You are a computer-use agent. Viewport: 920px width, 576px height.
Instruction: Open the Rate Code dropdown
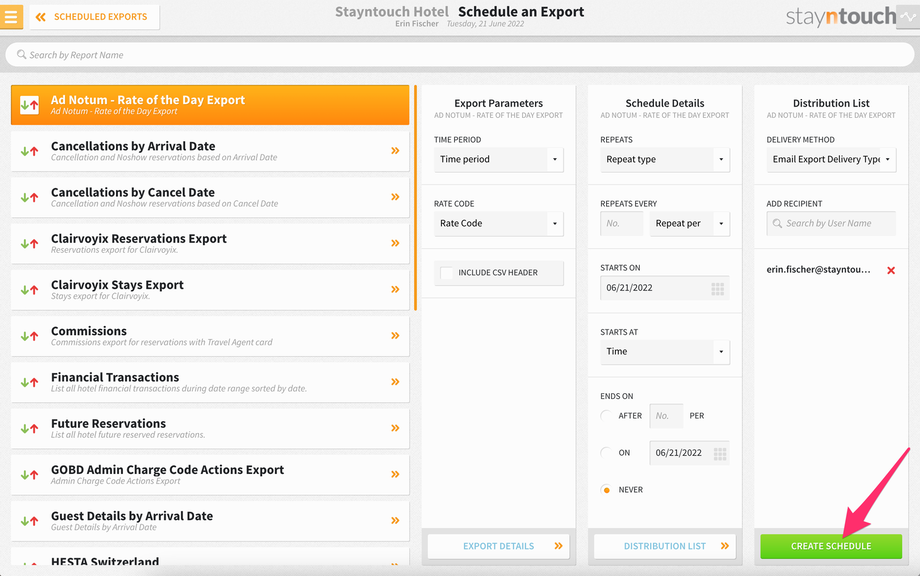click(499, 223)
